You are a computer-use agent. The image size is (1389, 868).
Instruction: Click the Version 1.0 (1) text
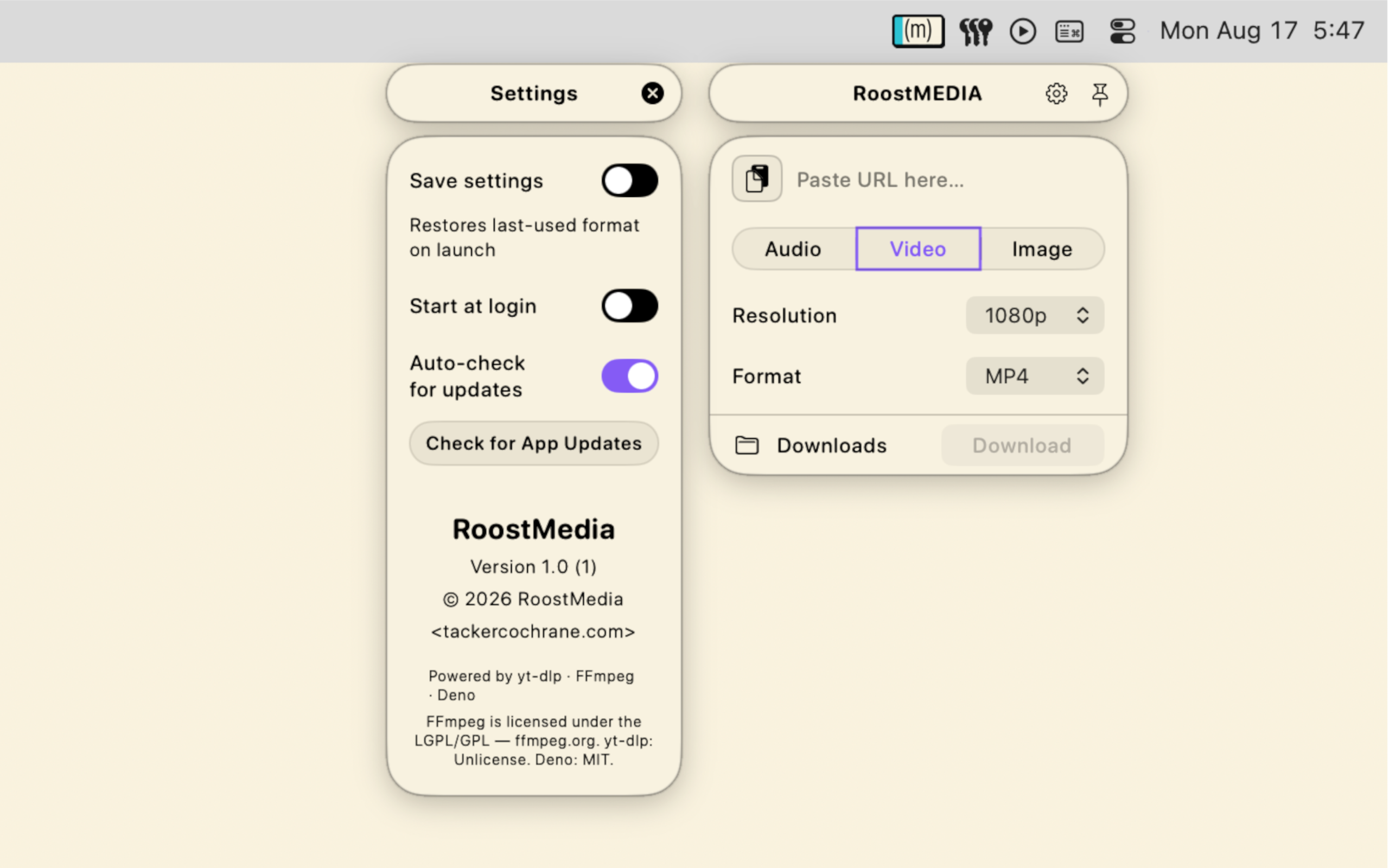(534, 567)
